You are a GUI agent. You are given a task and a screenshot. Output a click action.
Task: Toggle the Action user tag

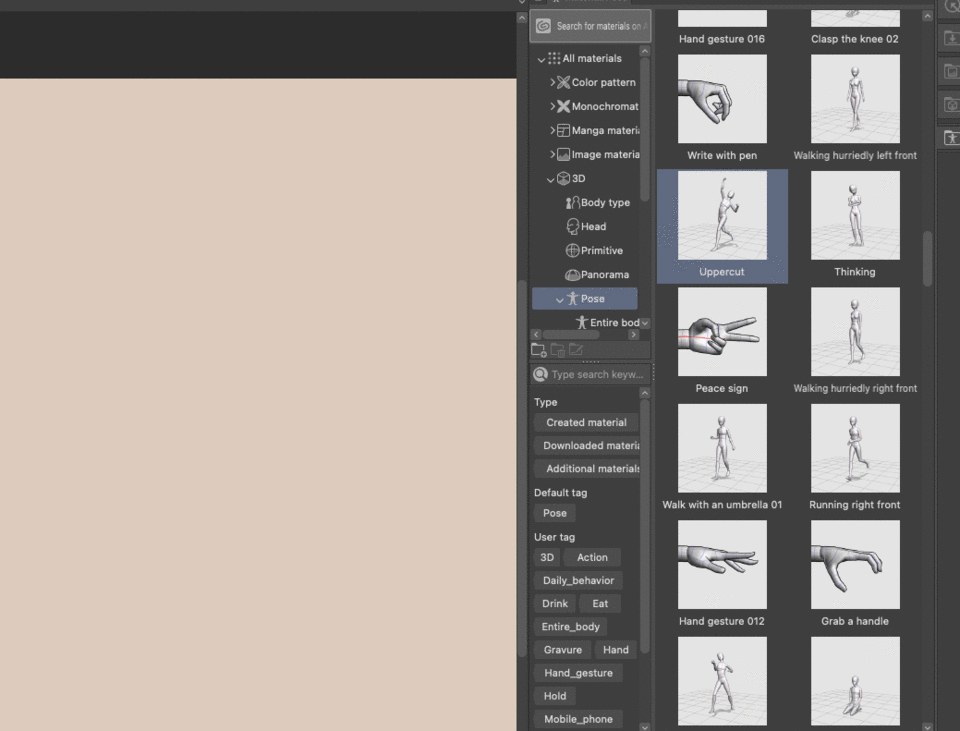point(592,558)
